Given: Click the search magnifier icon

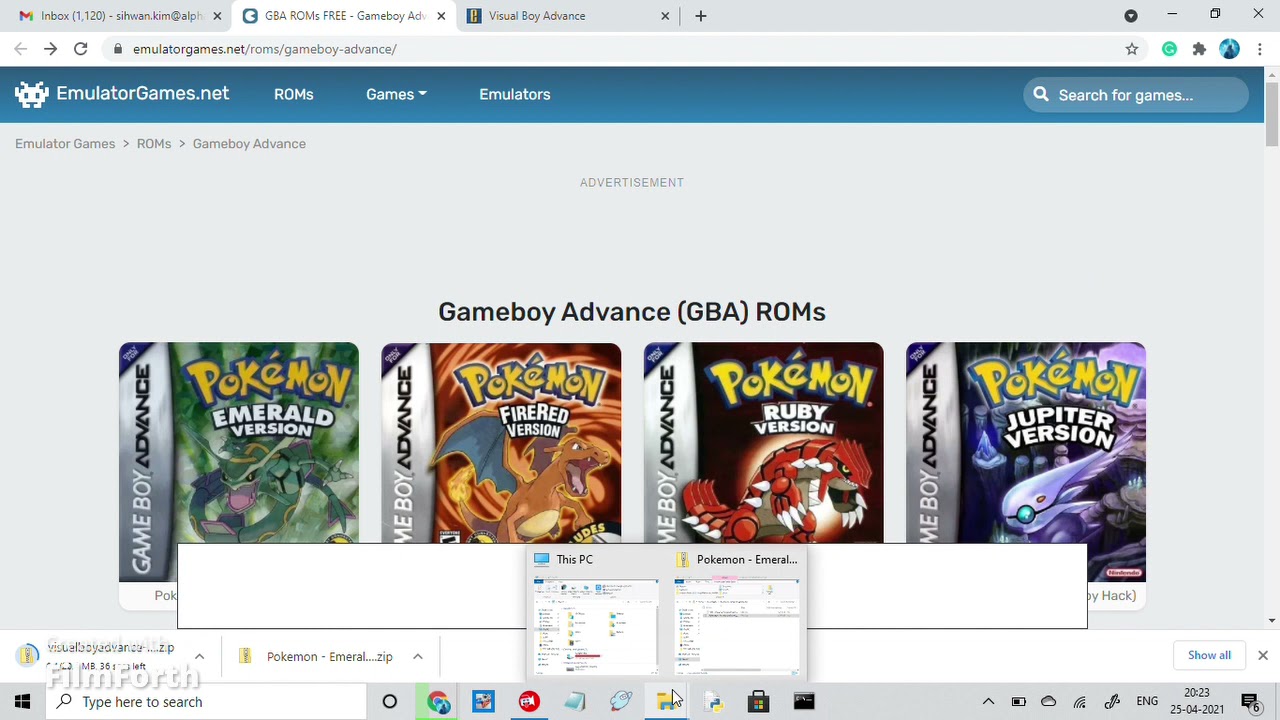Looking at the screenshot, I should [1041, 94].
